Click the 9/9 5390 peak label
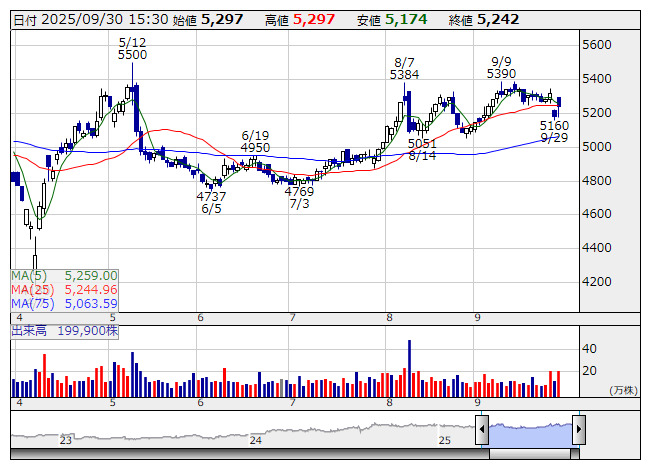Screen dimensions: 653x470 click(501, 68)
